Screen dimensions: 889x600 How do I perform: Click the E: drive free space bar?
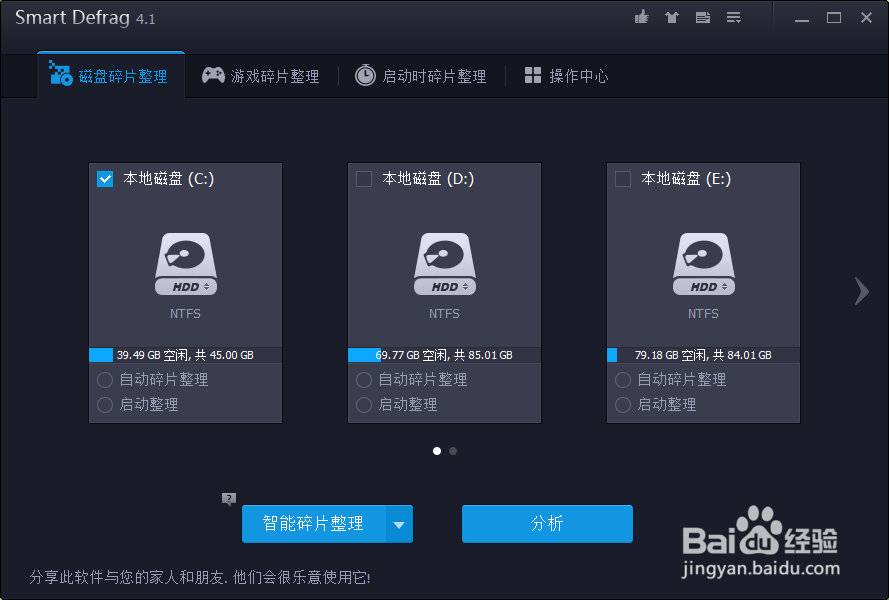(x=704, y=355)
